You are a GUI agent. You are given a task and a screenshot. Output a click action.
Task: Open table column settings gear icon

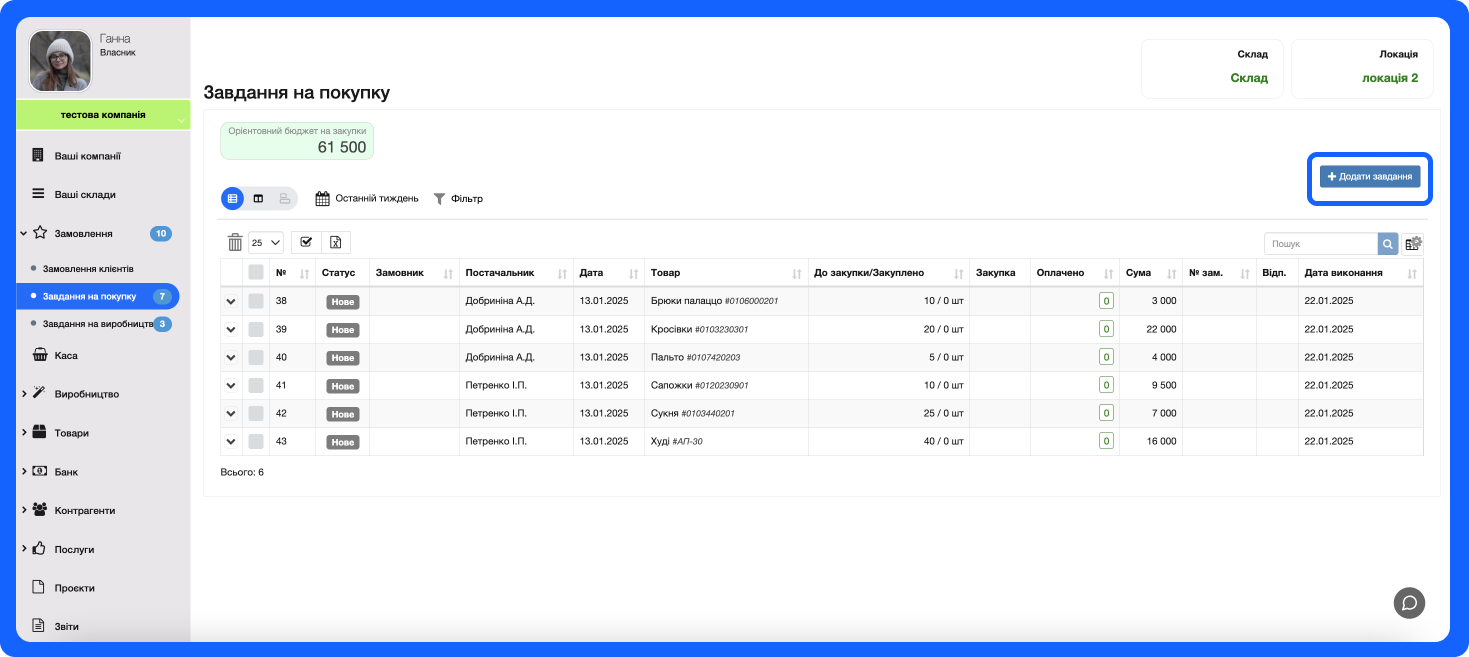click(1412, 244)
